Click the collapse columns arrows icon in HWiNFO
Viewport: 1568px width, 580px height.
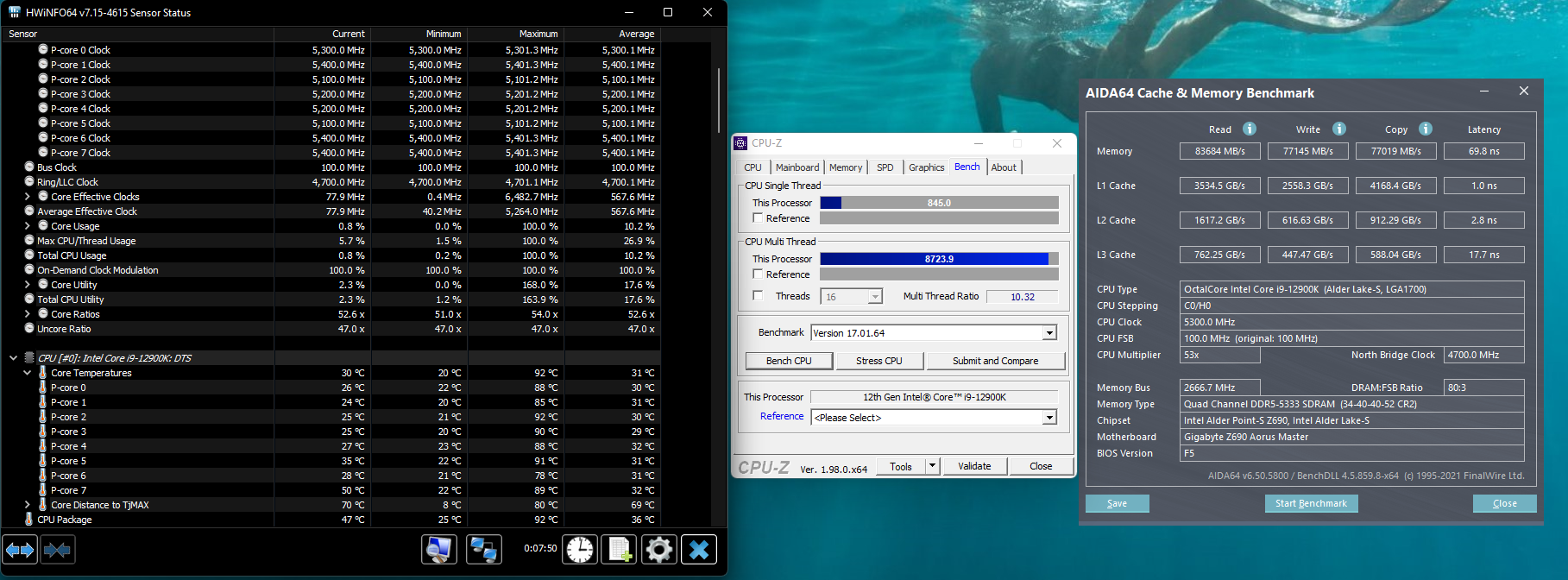click(x=57, y=549)
